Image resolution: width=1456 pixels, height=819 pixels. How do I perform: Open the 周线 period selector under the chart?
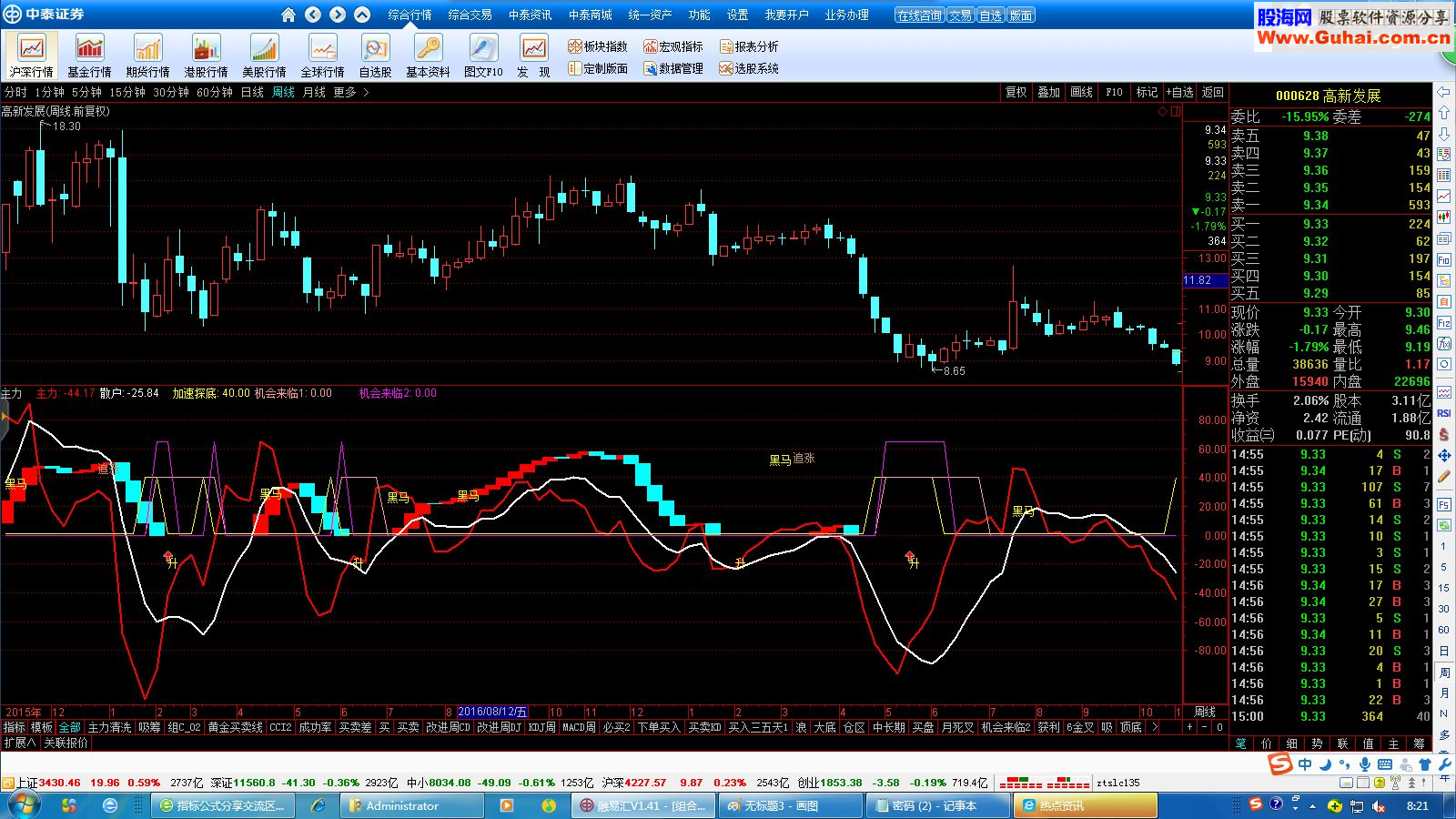[x=1205, y=712]
